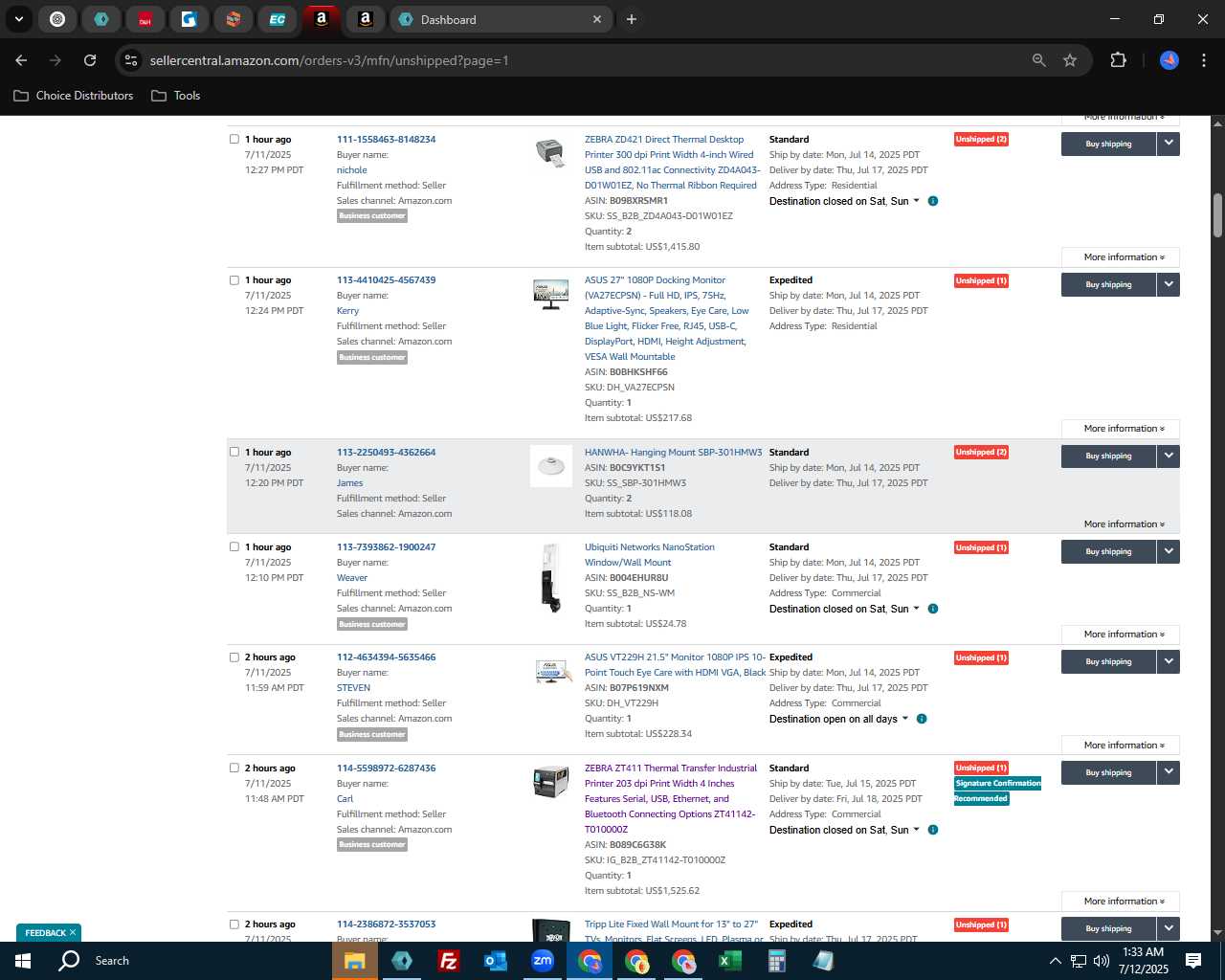Click the browser reload button
Screen dimensions: 1225x980
90,60
